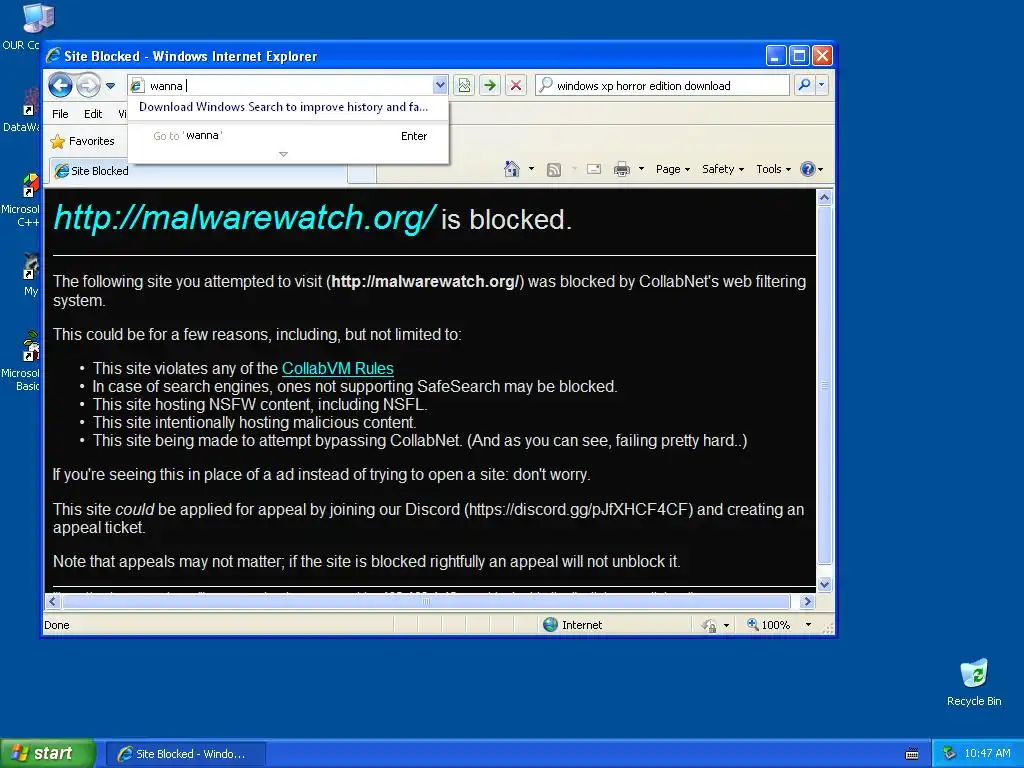Click the 'Done' status bar text

click(x=57, y=625)
